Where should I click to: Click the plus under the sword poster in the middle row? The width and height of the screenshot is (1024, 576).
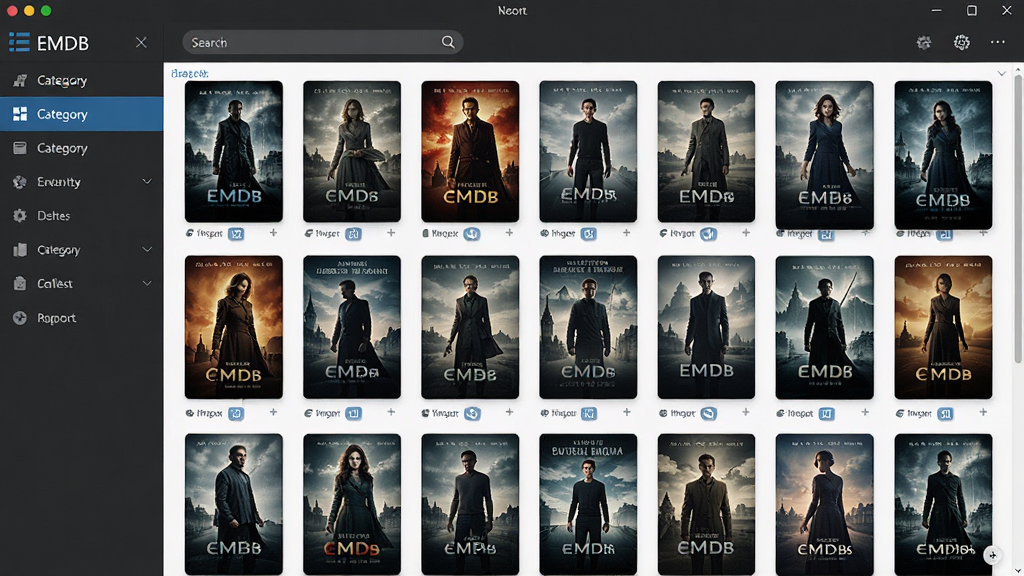click(x=865, y=412)
